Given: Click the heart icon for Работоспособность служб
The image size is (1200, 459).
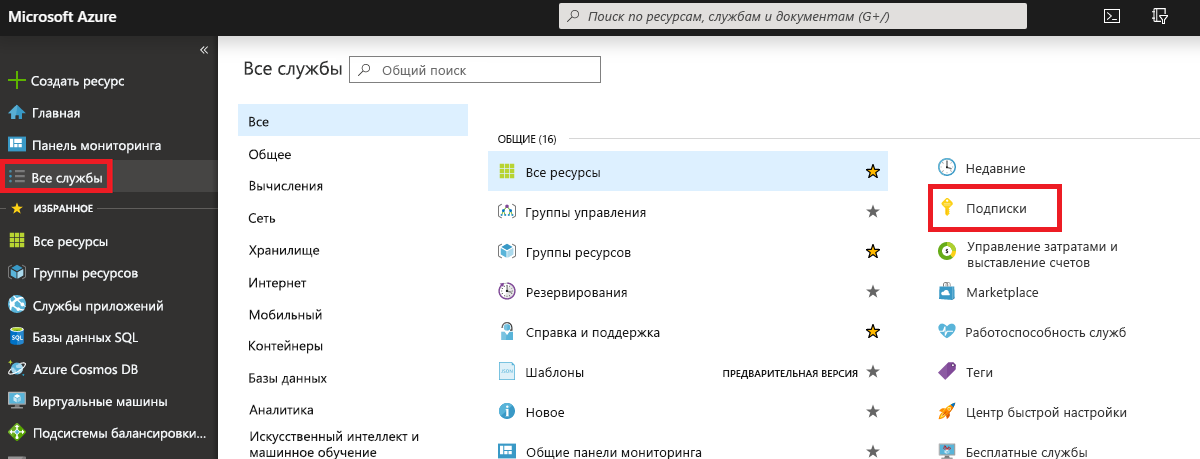Looking at the screenshot, I should click(947, 332).
